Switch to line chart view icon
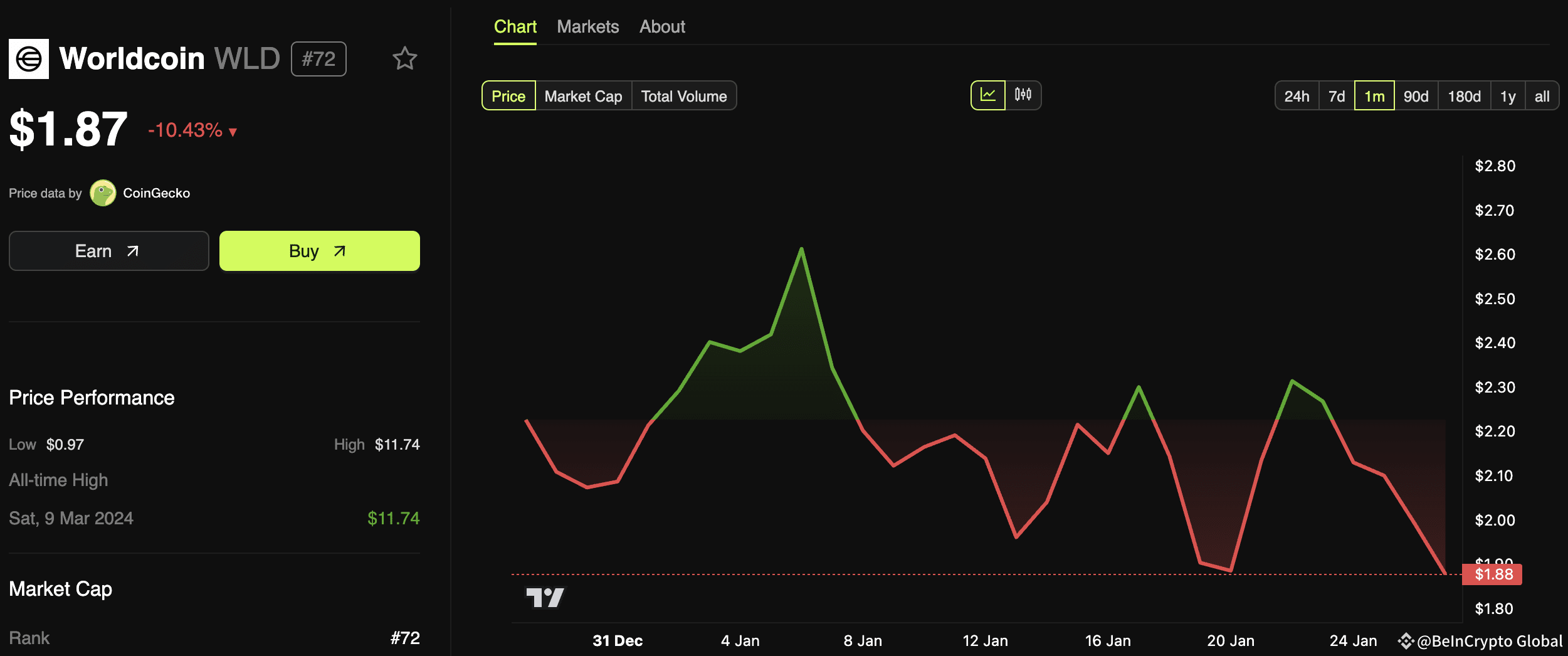Image resolution: width=1568 pixels, height=656 pixels. point(988,95)
